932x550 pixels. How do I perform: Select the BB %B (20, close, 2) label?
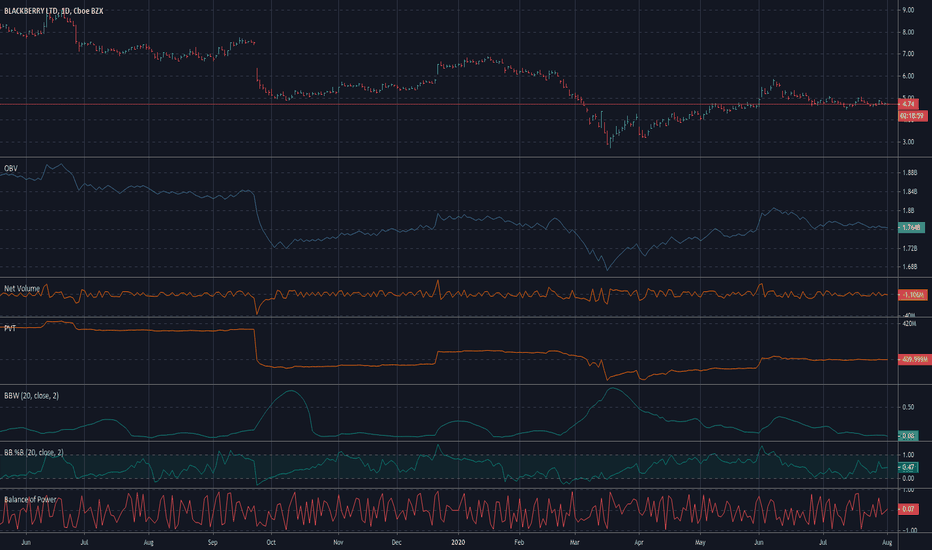[x=34, y=452]
